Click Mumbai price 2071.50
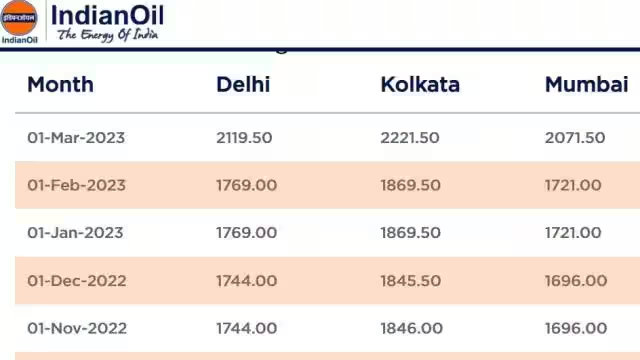Screen dimensions: 640x360 (x=575, y=138)
